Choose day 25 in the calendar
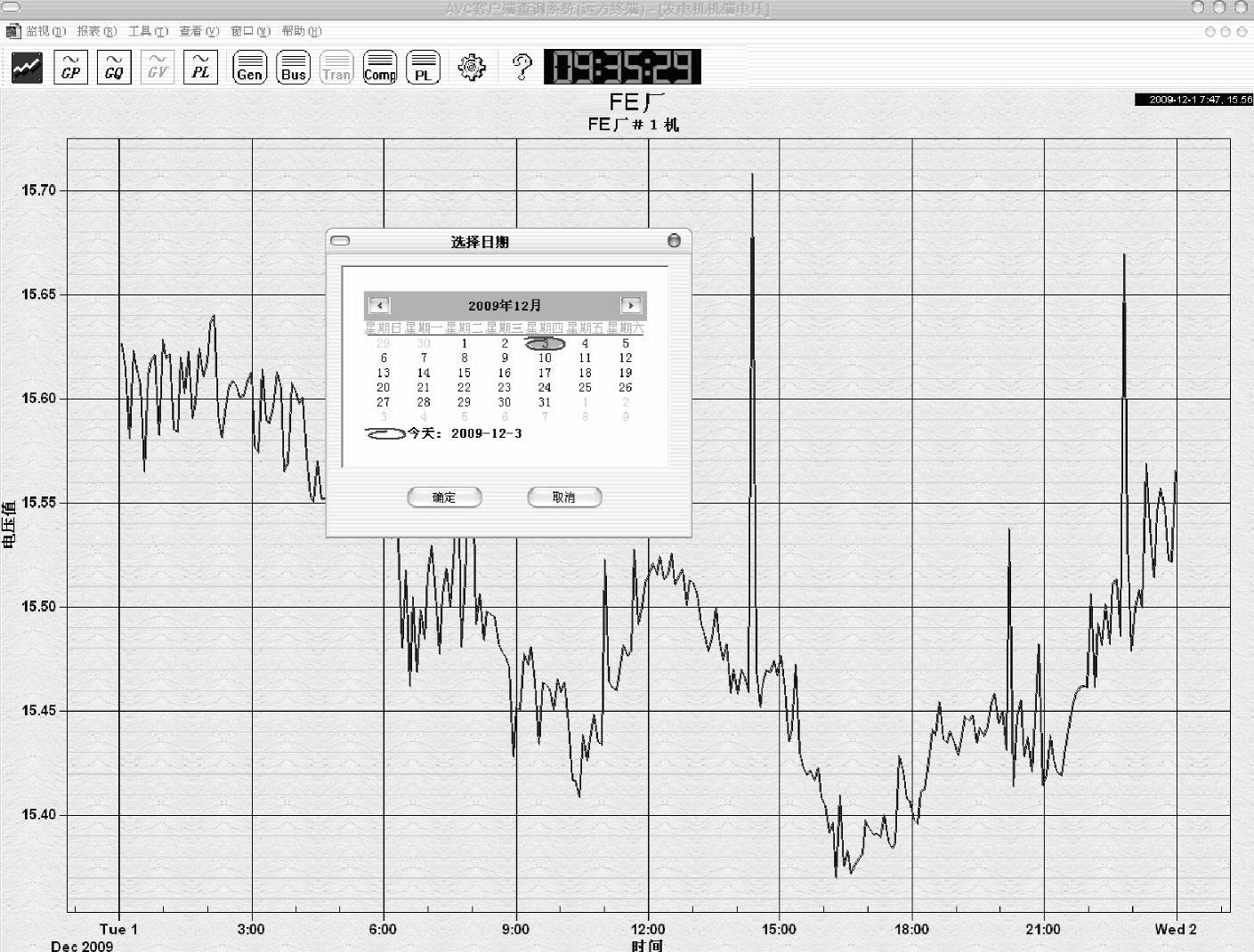The image size is (1254, 952). 585,388
